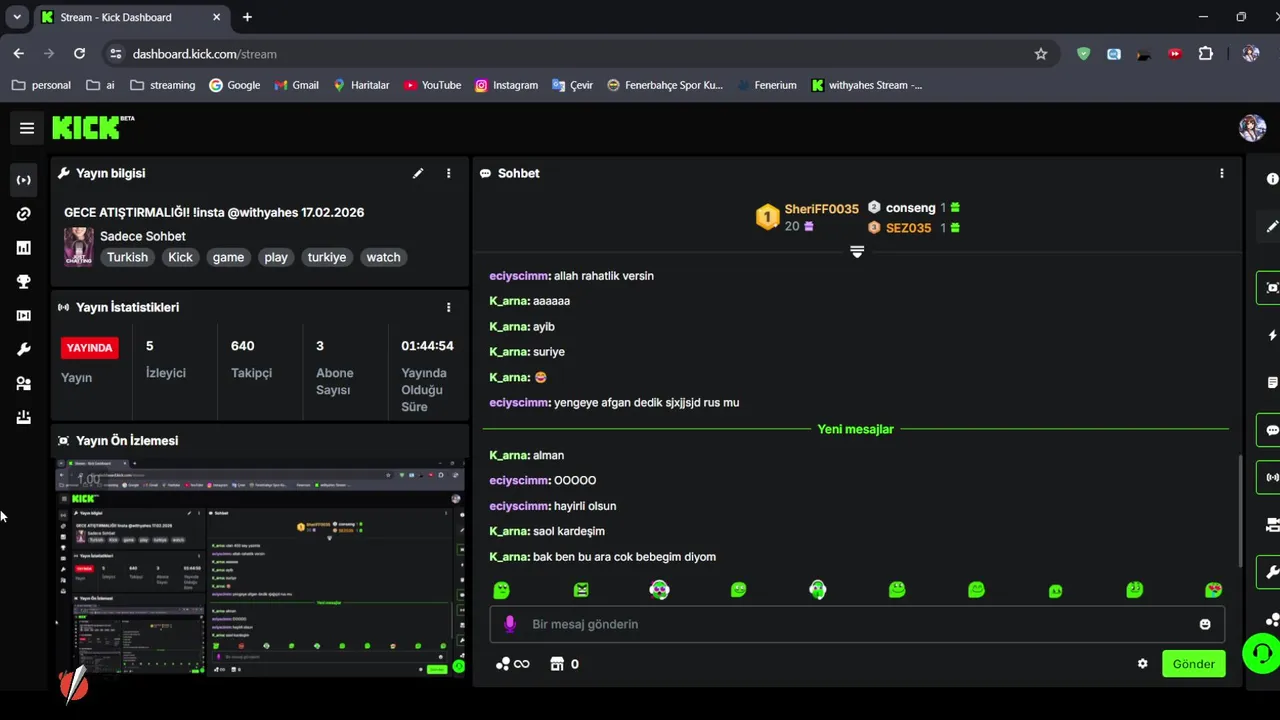Screen dimensions: 1280x720
Task: Open the personal bookmarks folder
Action: pyautogui.click(x=41, y=85)
